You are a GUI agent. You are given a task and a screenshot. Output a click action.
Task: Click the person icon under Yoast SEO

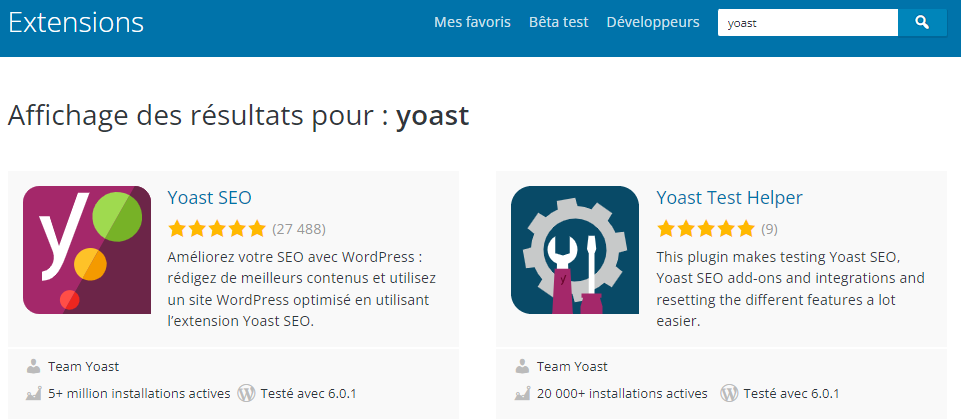[34, 366]
